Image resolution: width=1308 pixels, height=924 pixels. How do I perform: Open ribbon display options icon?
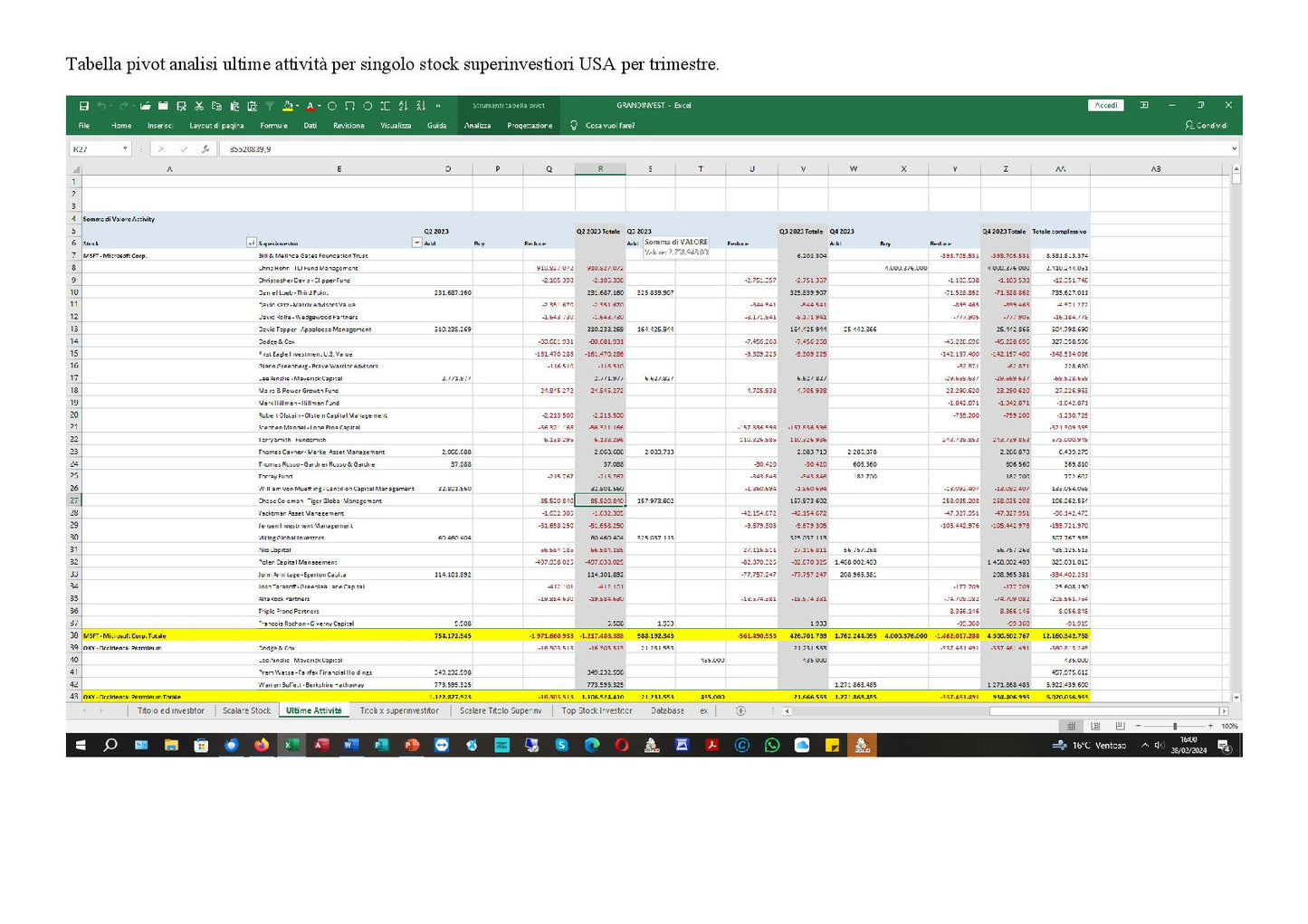[1144, 105]
